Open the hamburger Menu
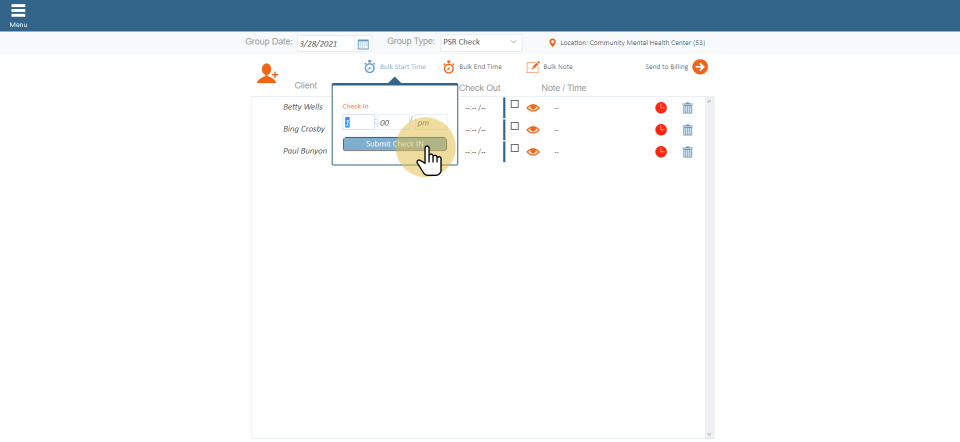 18,14
